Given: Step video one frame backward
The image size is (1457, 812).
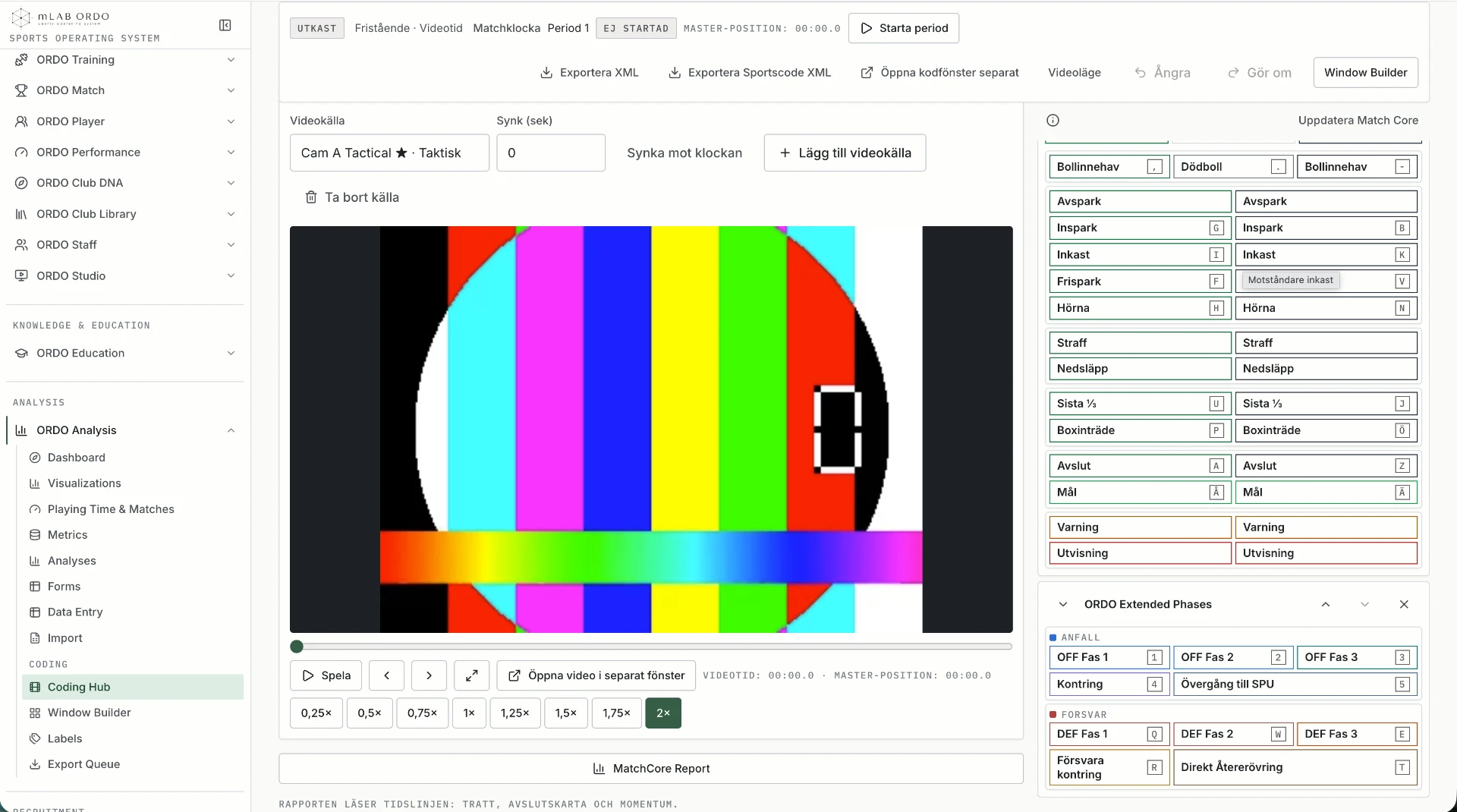Looking at the screenshot, I should 387,675.
